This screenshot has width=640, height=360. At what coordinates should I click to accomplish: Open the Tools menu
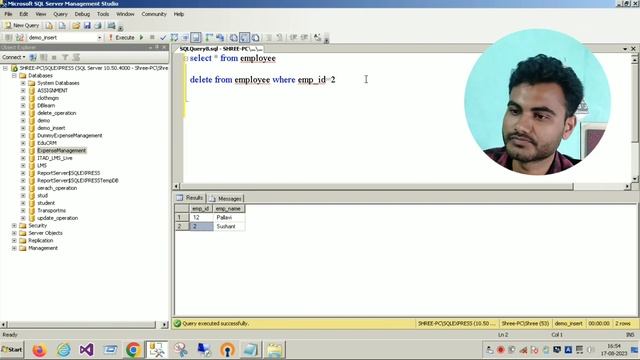point(103,14)
